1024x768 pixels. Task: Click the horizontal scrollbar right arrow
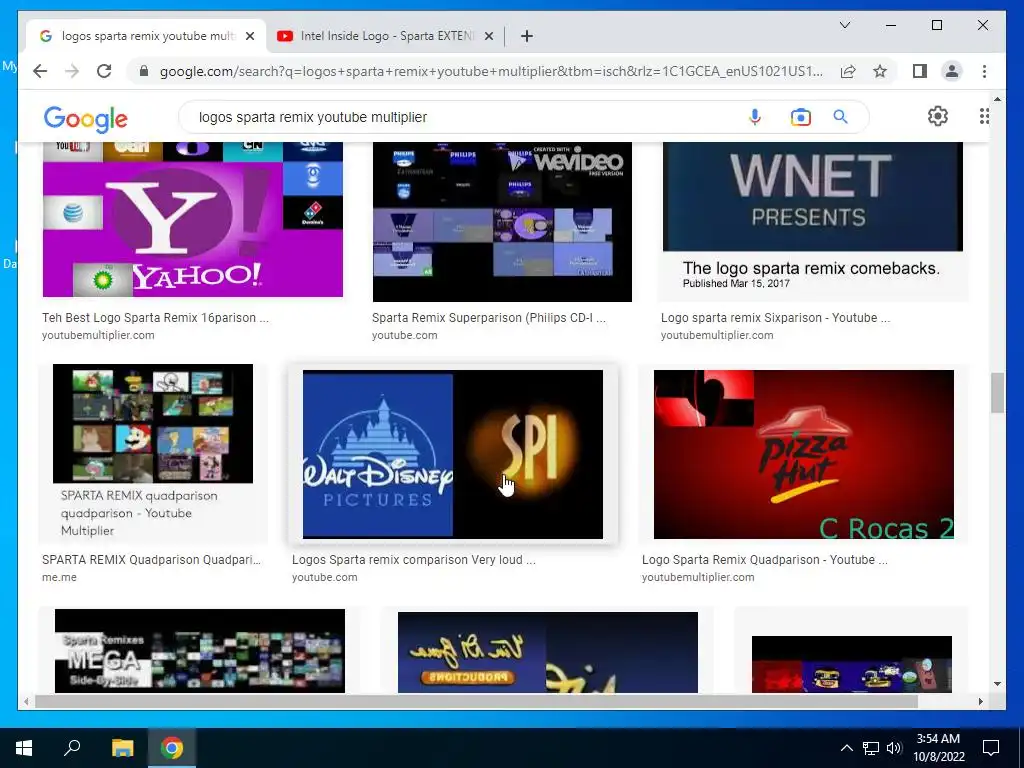980,702
